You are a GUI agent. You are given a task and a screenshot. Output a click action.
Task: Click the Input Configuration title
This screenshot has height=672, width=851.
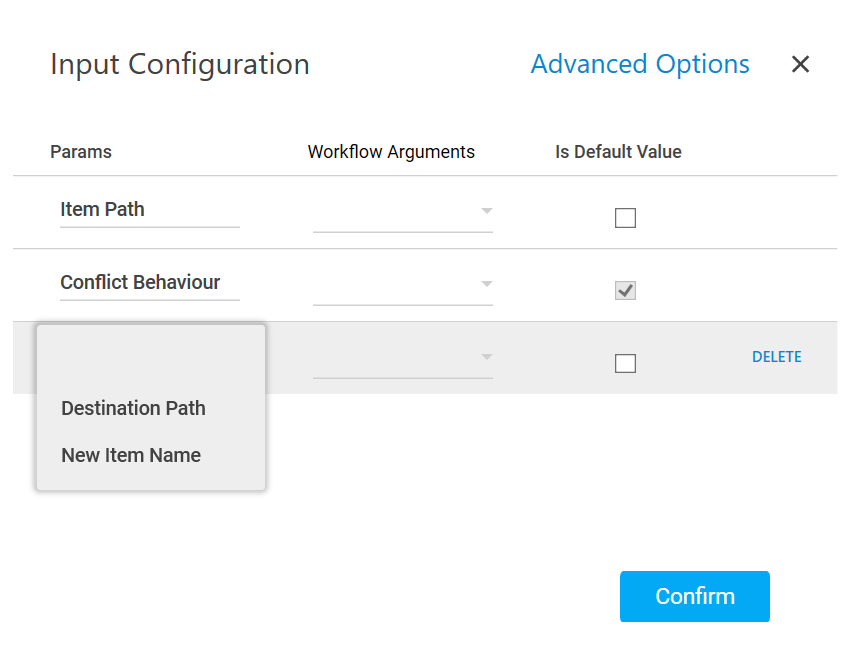(180, 65)
